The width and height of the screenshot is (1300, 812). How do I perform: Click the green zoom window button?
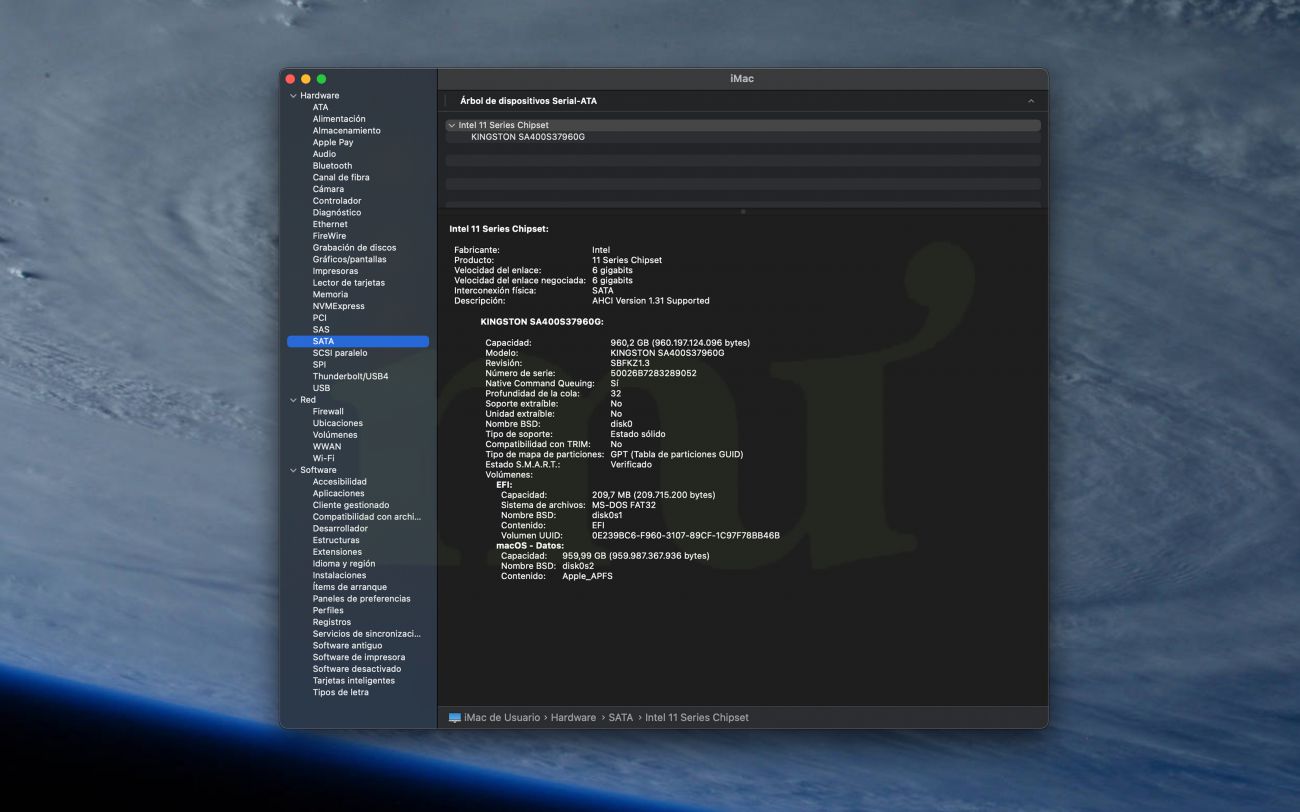click(321, 79)
